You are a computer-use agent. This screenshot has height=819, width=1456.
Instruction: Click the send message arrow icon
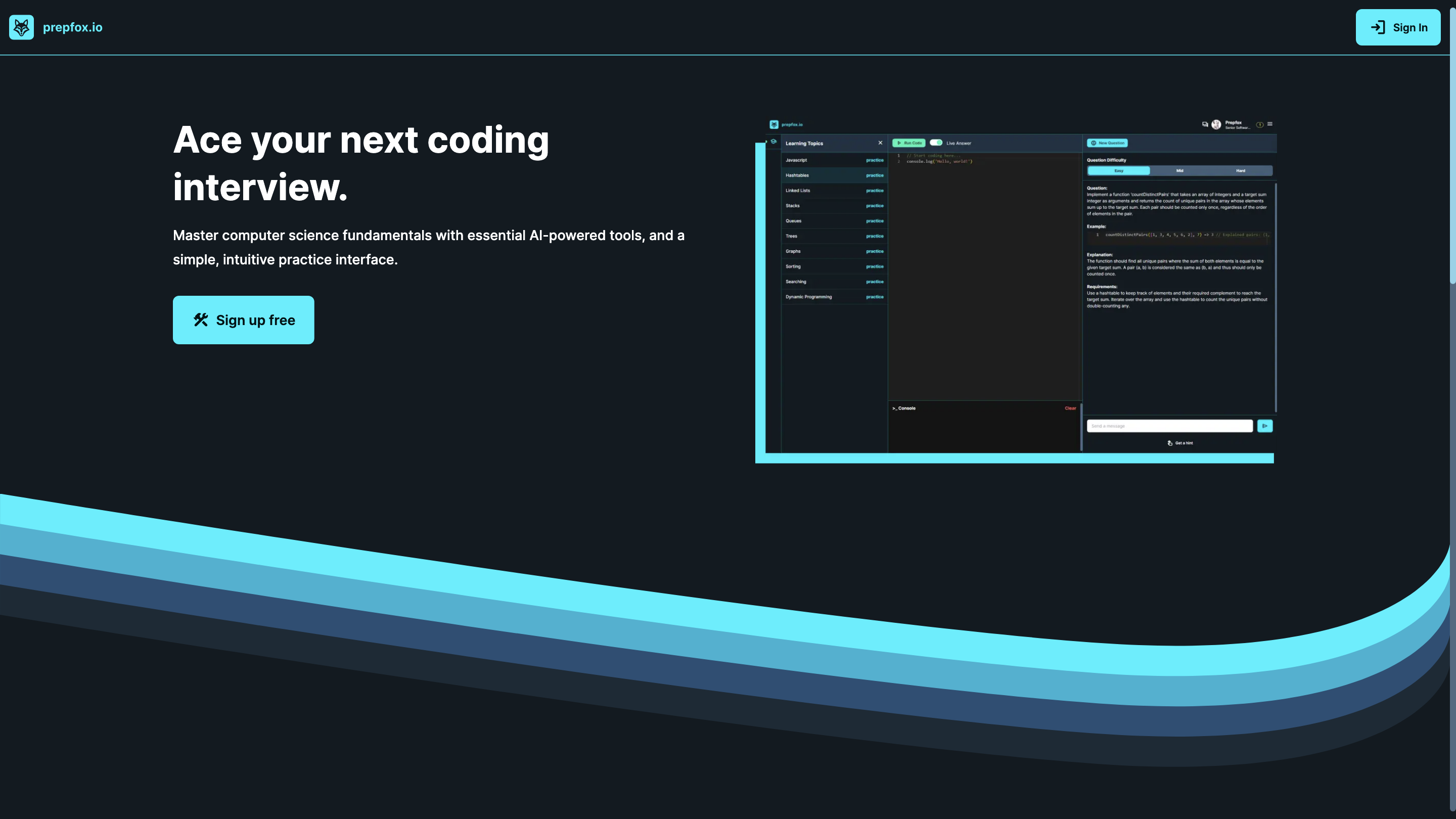click(x=1265, y=426)
